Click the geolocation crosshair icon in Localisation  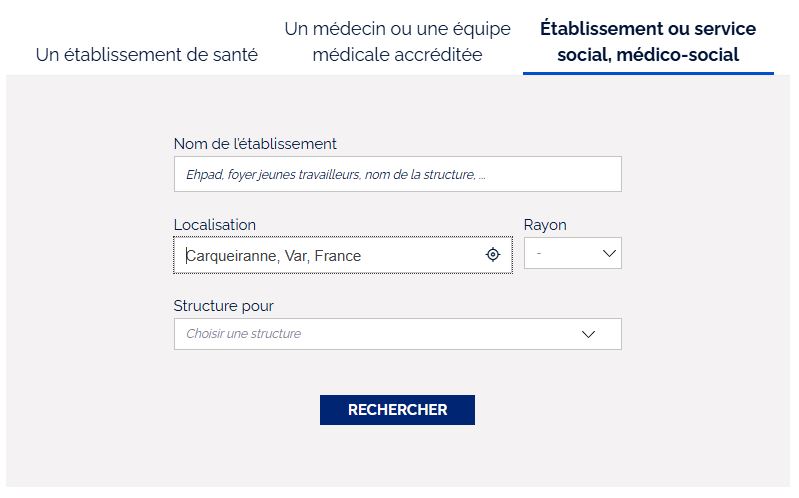[x=493, y=254]
